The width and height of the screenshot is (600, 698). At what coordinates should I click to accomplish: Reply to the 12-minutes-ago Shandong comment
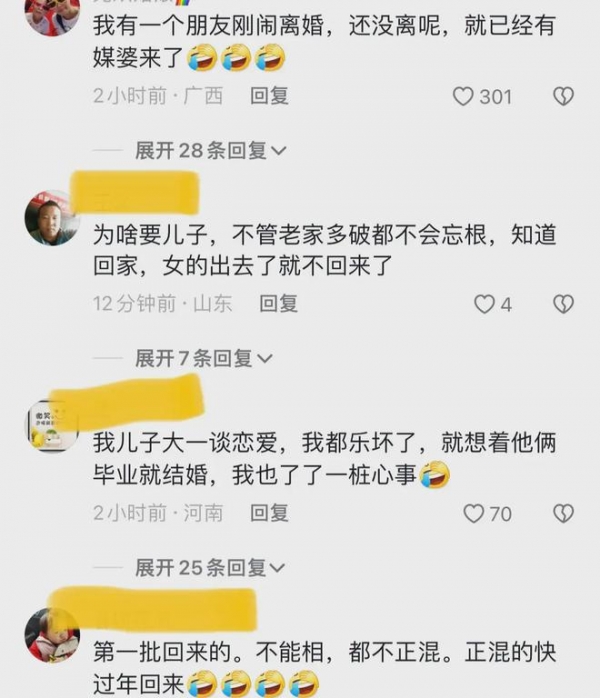279,304
